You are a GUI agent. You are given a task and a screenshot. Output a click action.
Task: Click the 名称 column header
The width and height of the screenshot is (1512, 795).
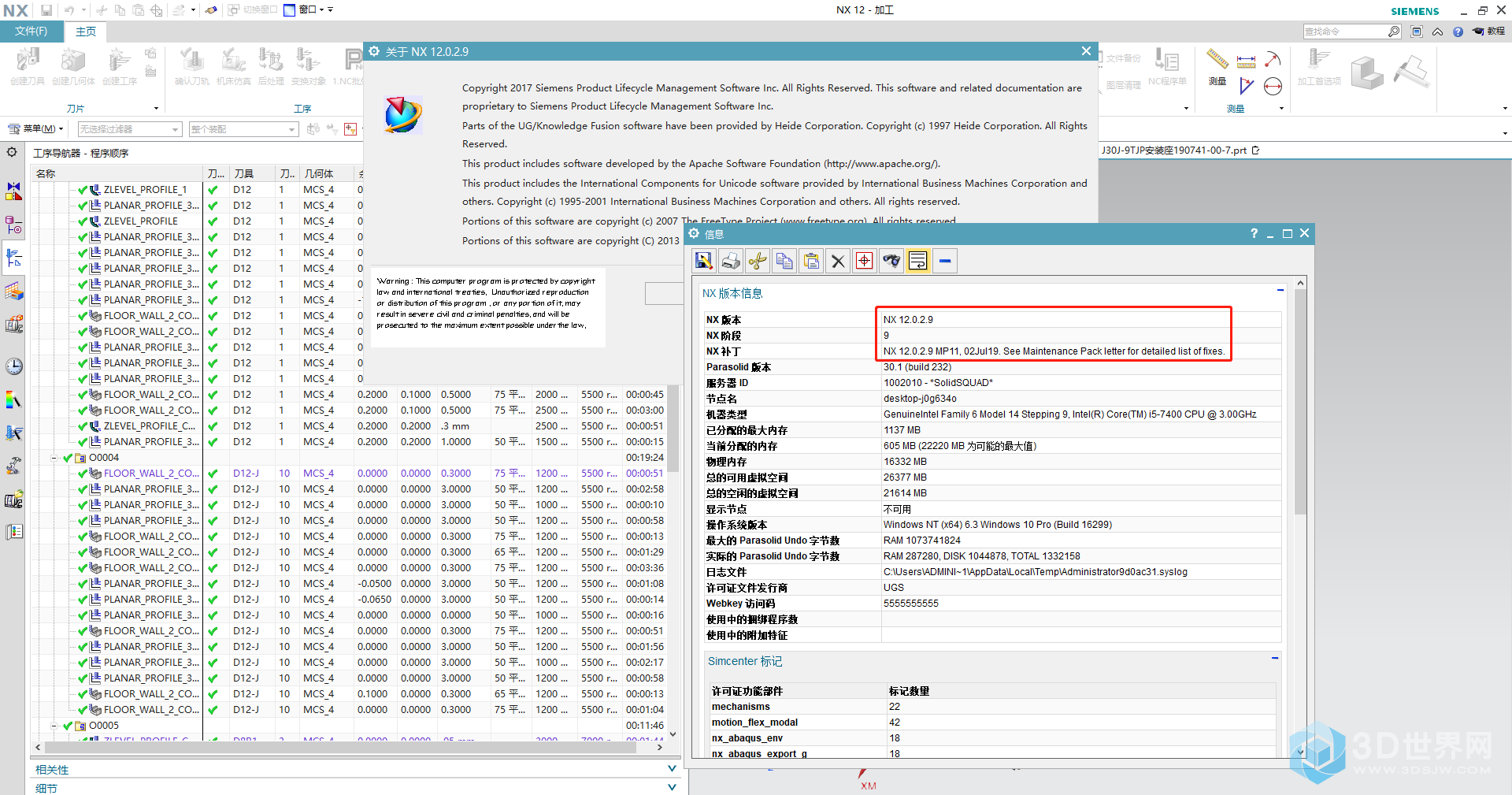[118, 173]
